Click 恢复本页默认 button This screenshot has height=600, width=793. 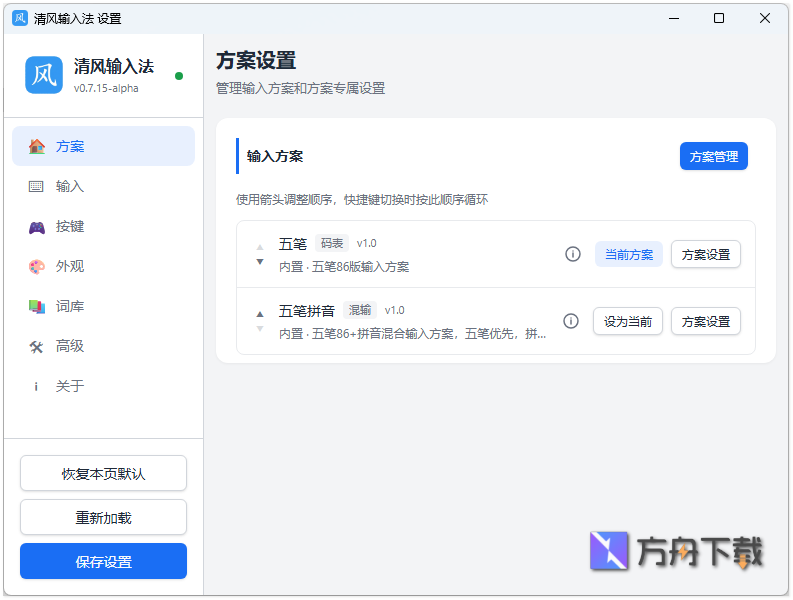(x=103, y=474)
